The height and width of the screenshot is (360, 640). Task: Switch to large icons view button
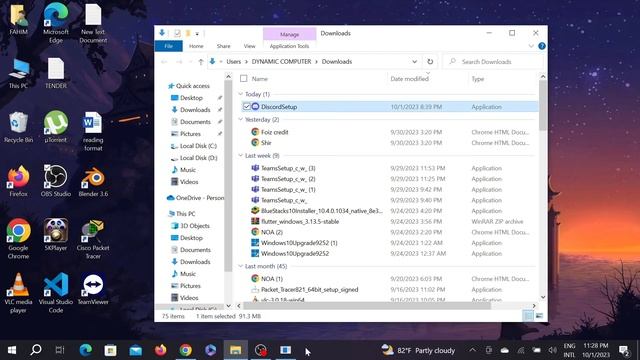[539, 316]
